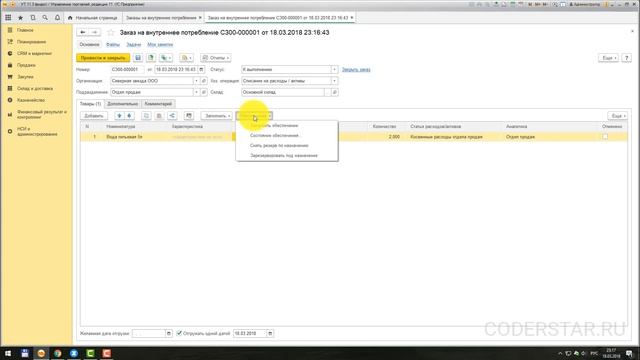640x360 pixels.
Task: Switch to the Комментарий tab
Action: pyautogui.click(x=158, y=104)
